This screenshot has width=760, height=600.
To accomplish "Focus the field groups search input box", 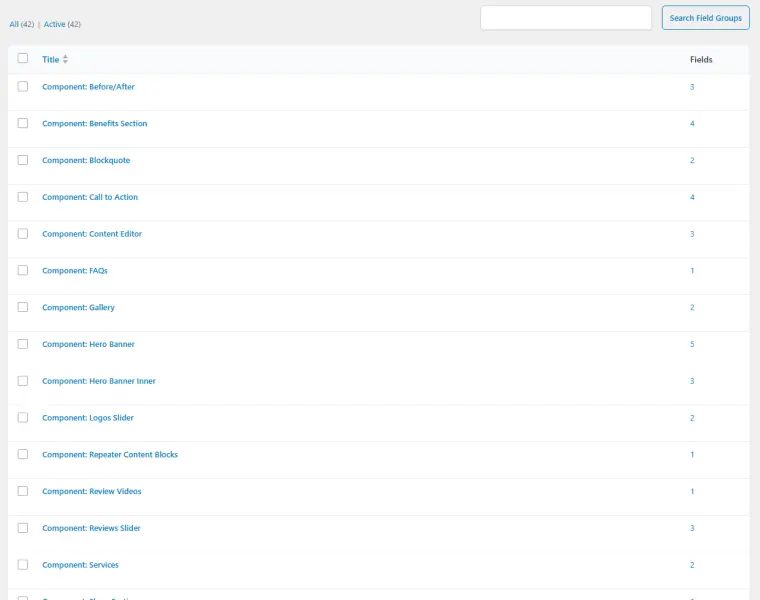I will [566, 18].
